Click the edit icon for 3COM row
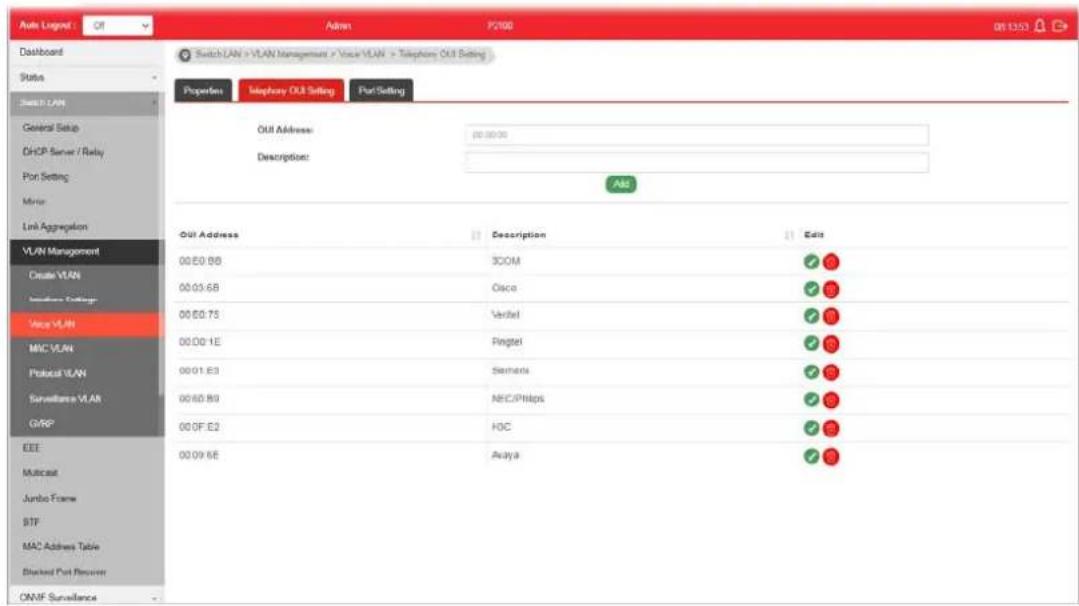The image size is (1079, 606). (811, 261)
